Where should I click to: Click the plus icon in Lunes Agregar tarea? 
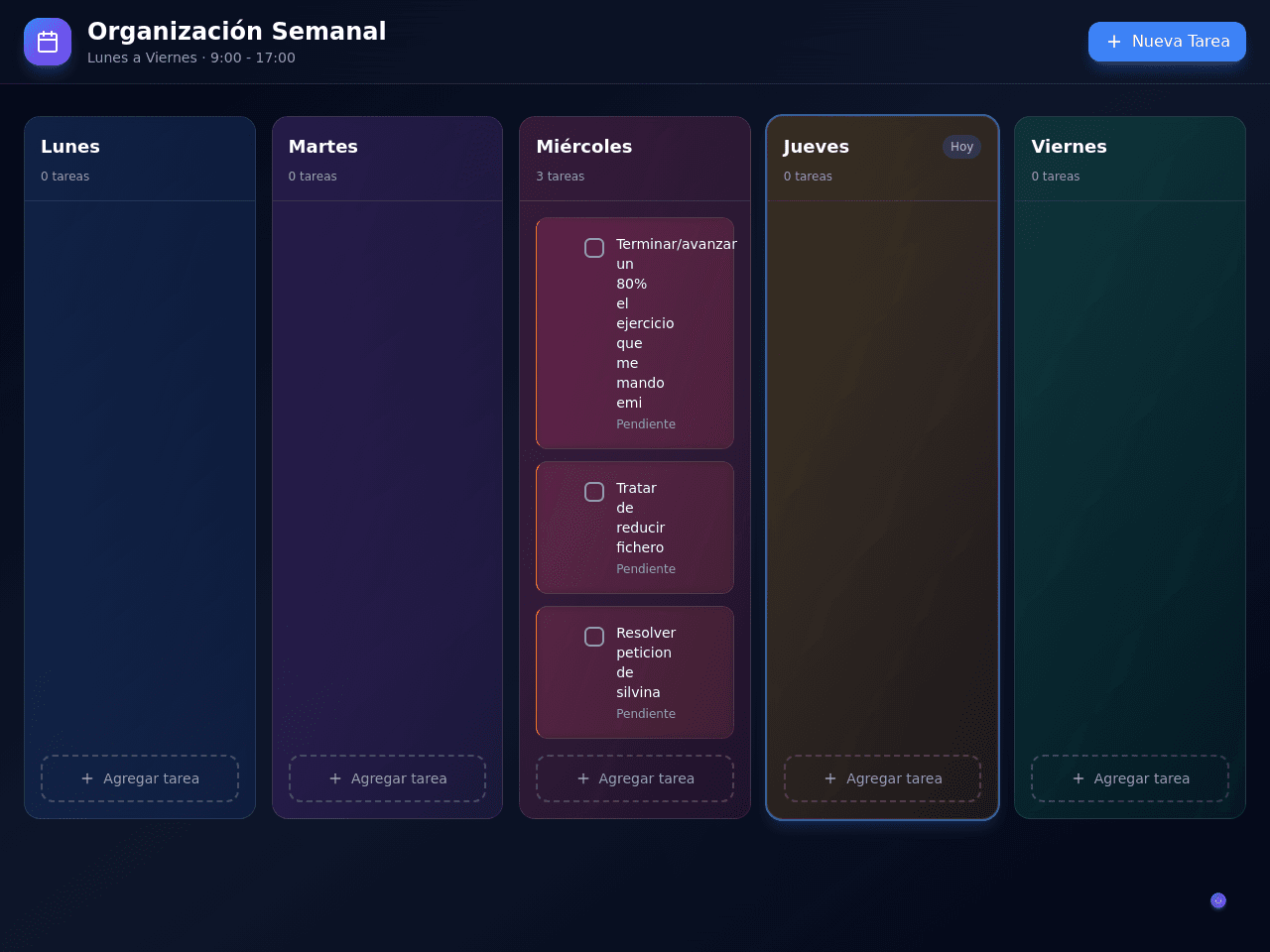coord(87,778)
